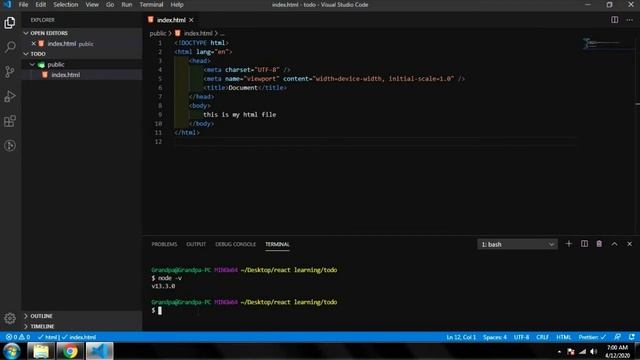This screenshot has height=360, width=640.
Task: Close the terminal panel
Action: click(x=629, y=244)
